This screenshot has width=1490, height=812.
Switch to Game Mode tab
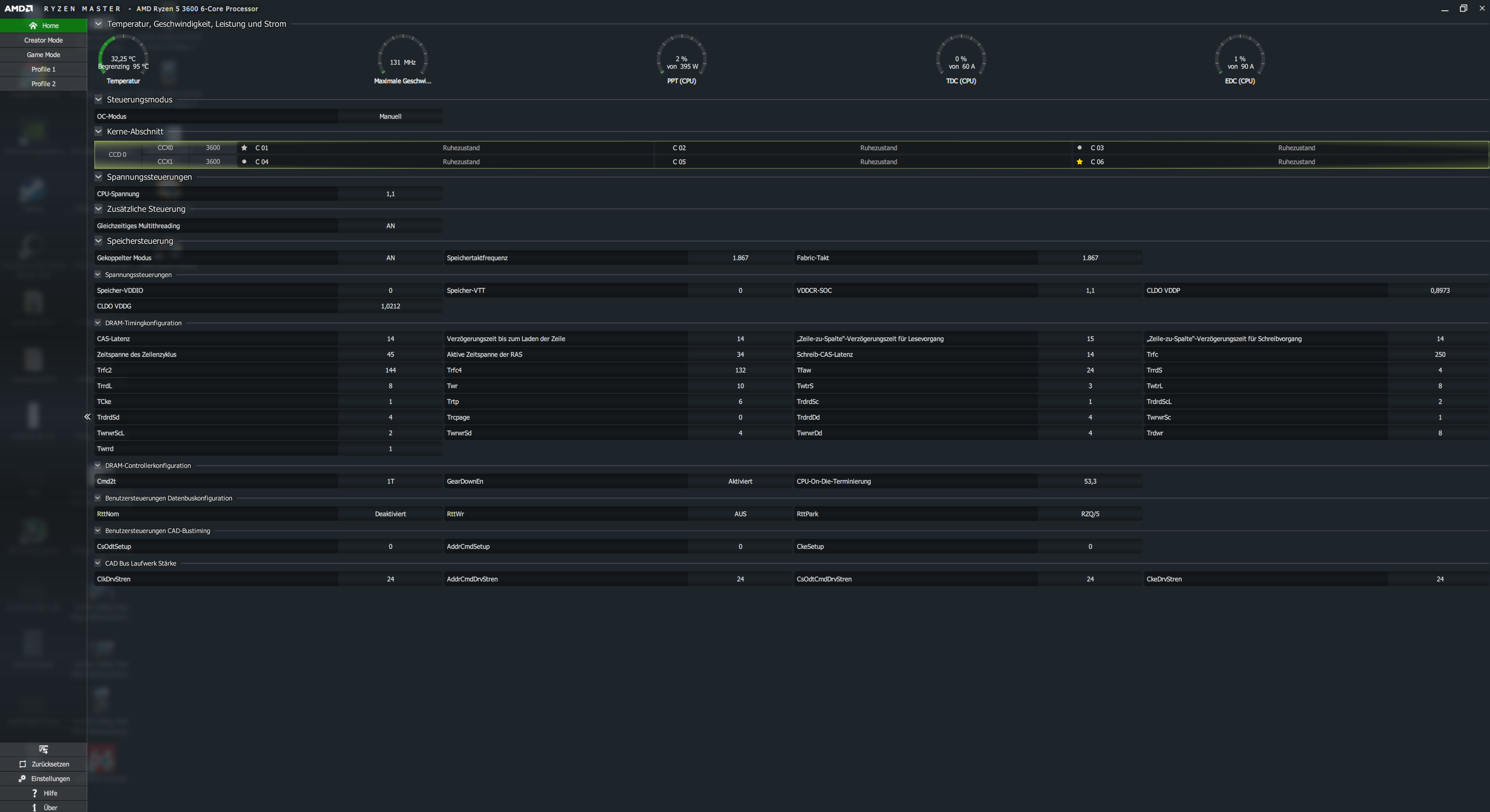pos(43,54)
